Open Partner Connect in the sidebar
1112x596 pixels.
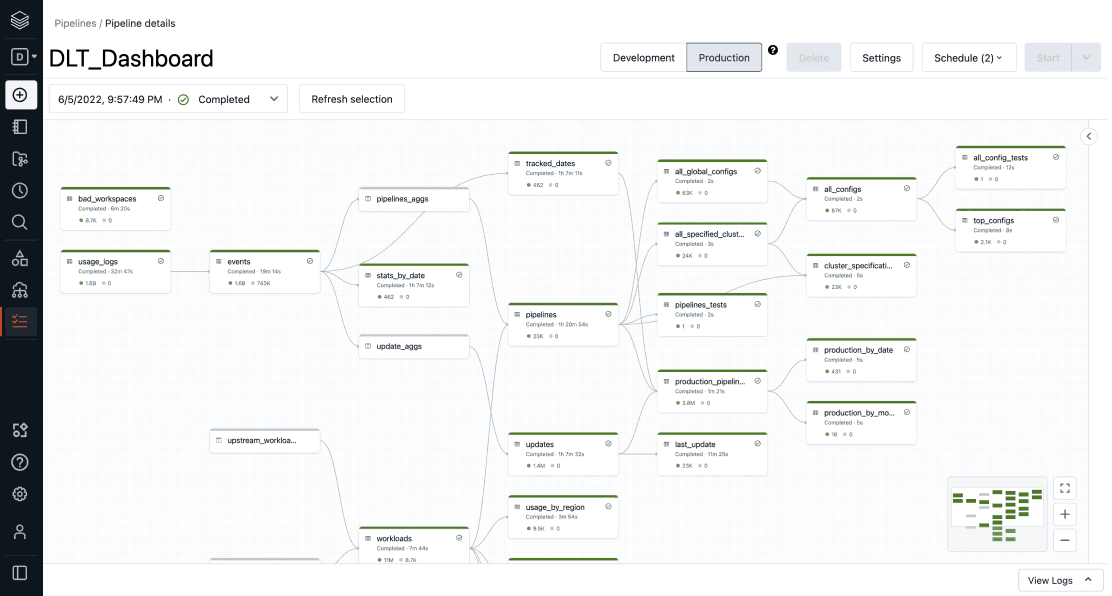(x=20, y=429)
